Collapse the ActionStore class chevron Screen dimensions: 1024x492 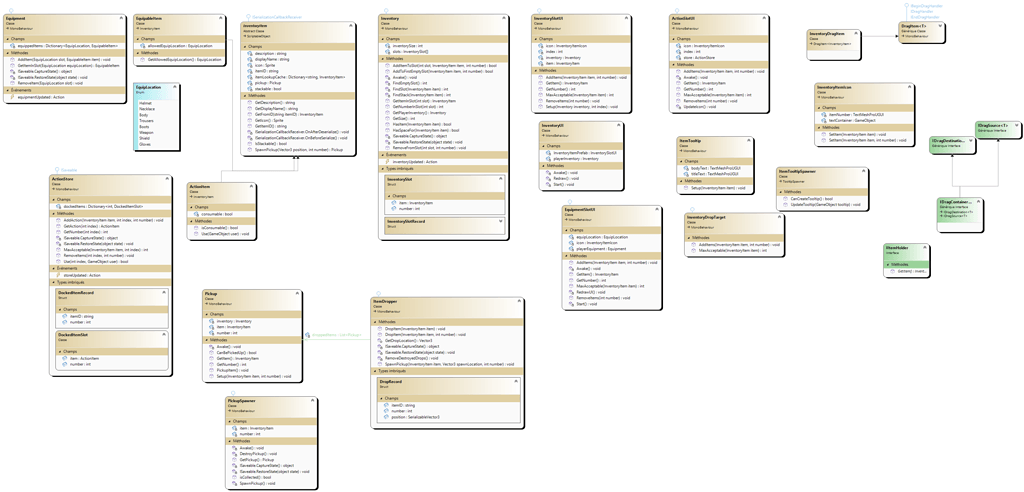tap(167, 178)
